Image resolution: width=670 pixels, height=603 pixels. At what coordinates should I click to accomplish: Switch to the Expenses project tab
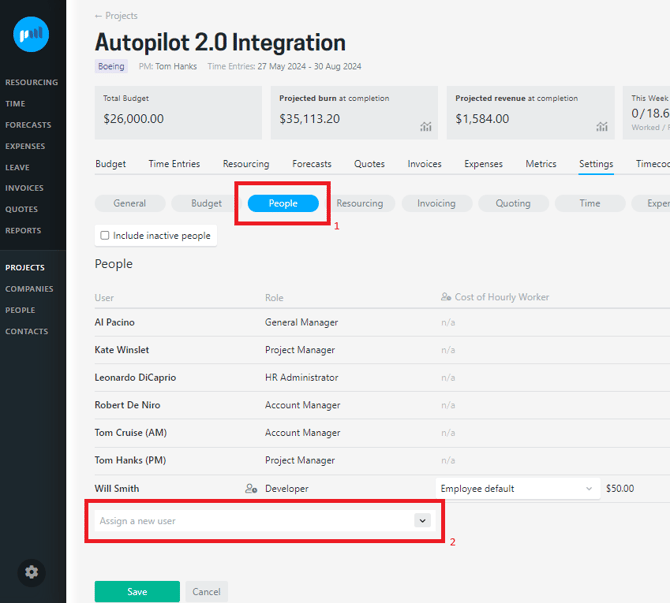tap(483, 164)
